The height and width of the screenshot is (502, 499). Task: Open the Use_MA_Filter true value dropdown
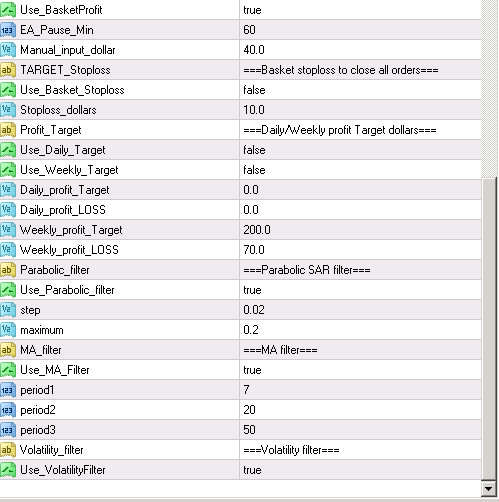click(x=360, y=370)
